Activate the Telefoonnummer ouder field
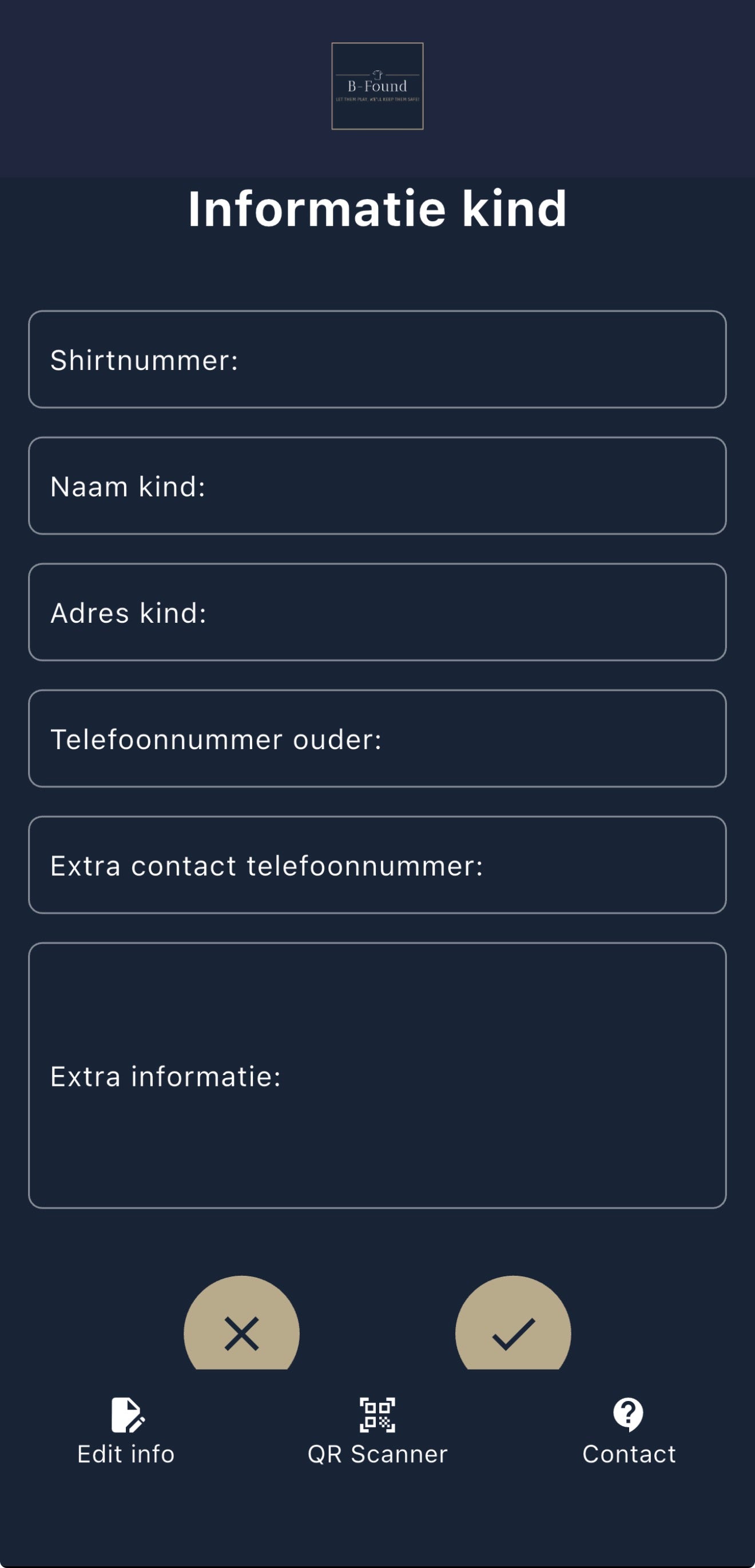Viewport: 755px width, 1568px height. tap(378, 738)
